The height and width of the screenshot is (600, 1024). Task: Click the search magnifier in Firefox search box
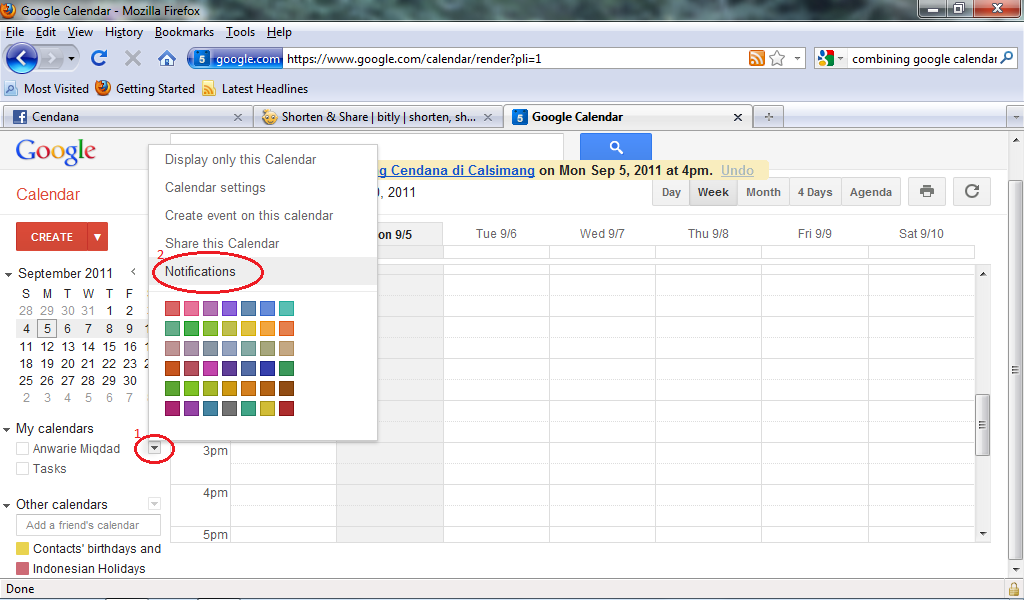tap(1006, 58)
